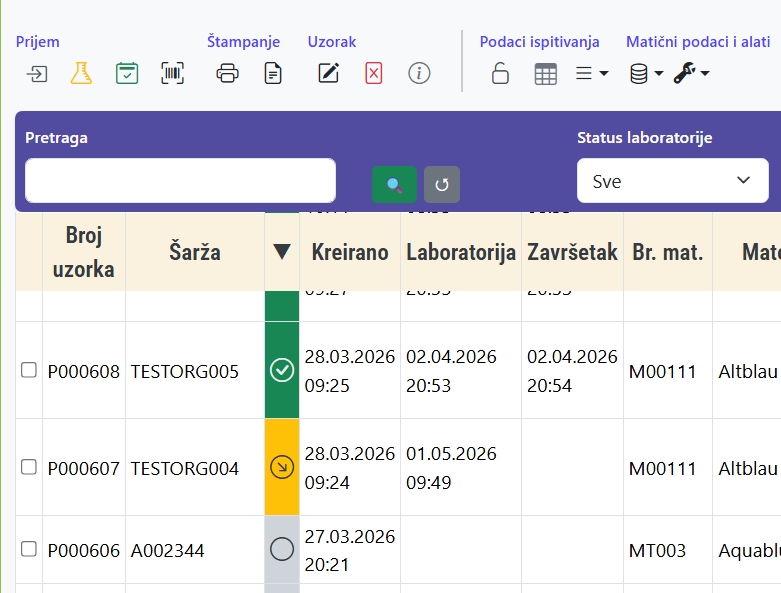Expand the list lines dropdown menu

[592, 73]
